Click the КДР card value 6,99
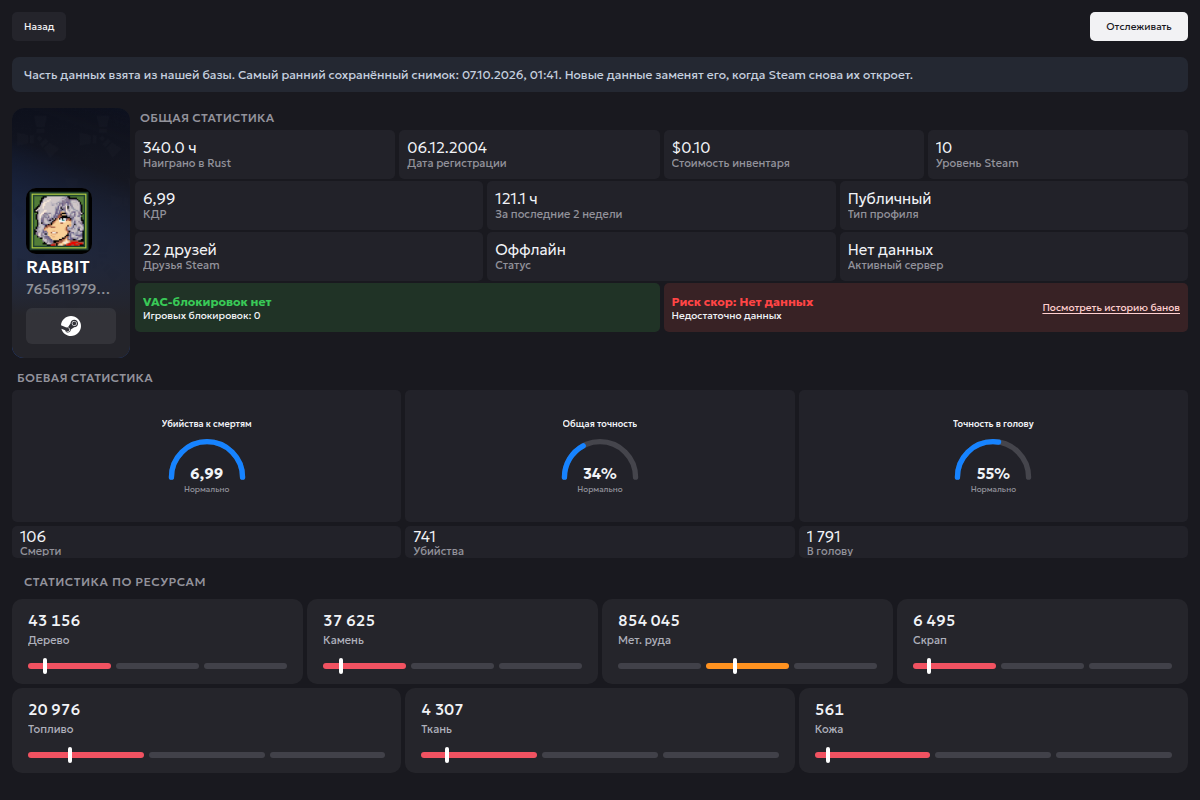The image size is (1200, 800). (159, 199)
